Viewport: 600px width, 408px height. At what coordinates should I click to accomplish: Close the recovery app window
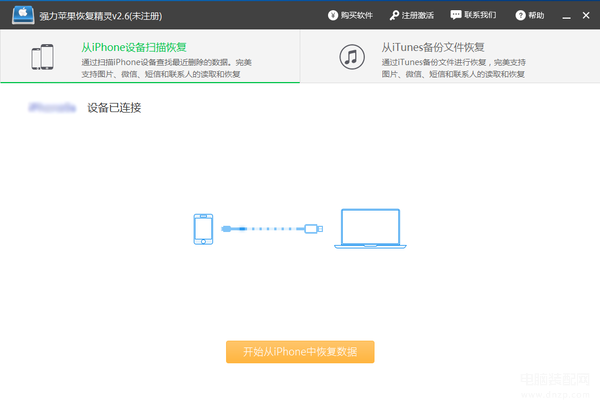586,15
